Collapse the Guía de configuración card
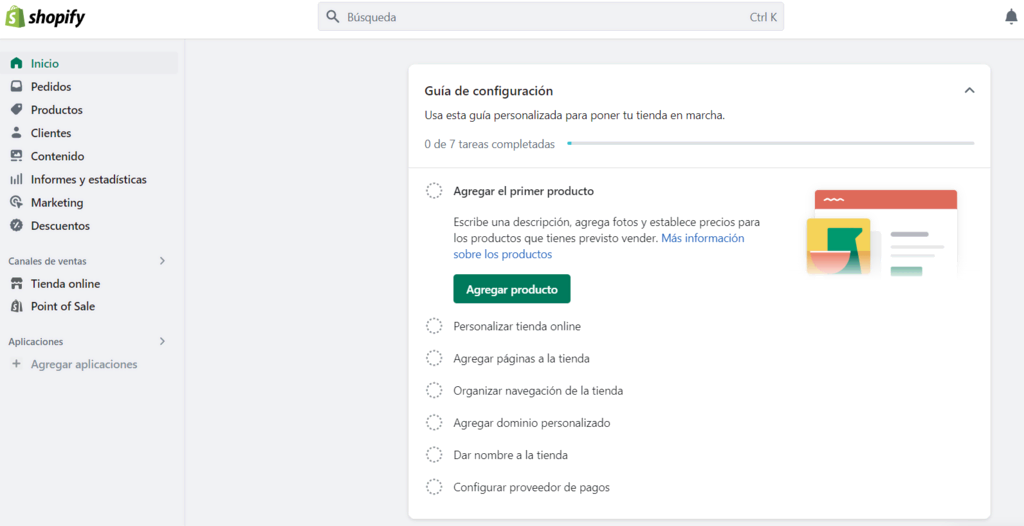 tap(969, 91)
